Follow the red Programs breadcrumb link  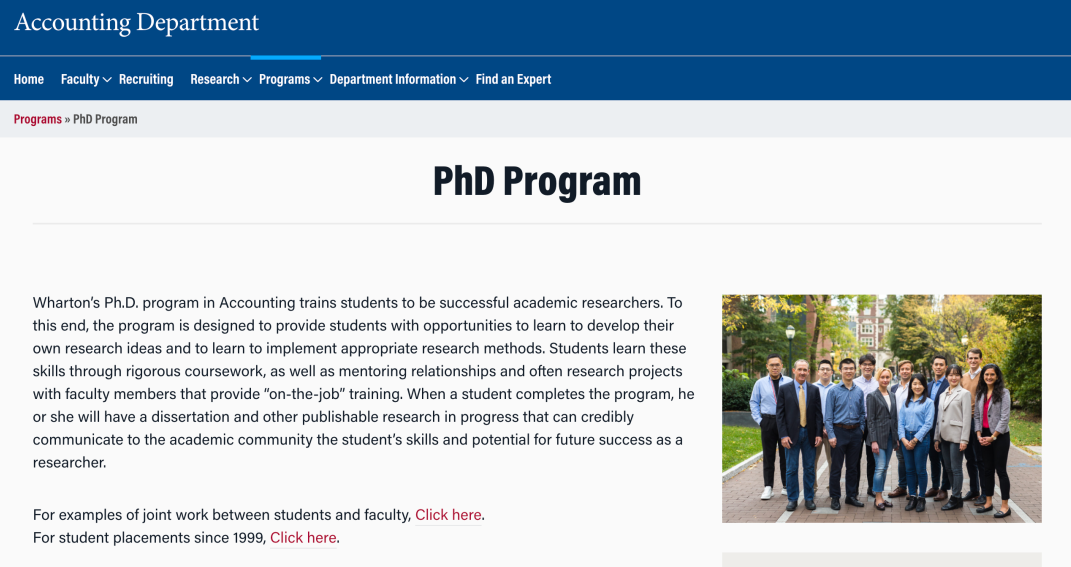pyautogui.click(x=38, y=119)
